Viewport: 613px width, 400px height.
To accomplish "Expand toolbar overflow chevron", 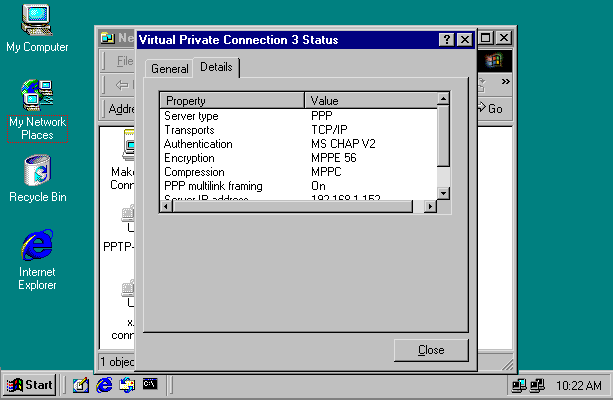I will click(506, 82).
